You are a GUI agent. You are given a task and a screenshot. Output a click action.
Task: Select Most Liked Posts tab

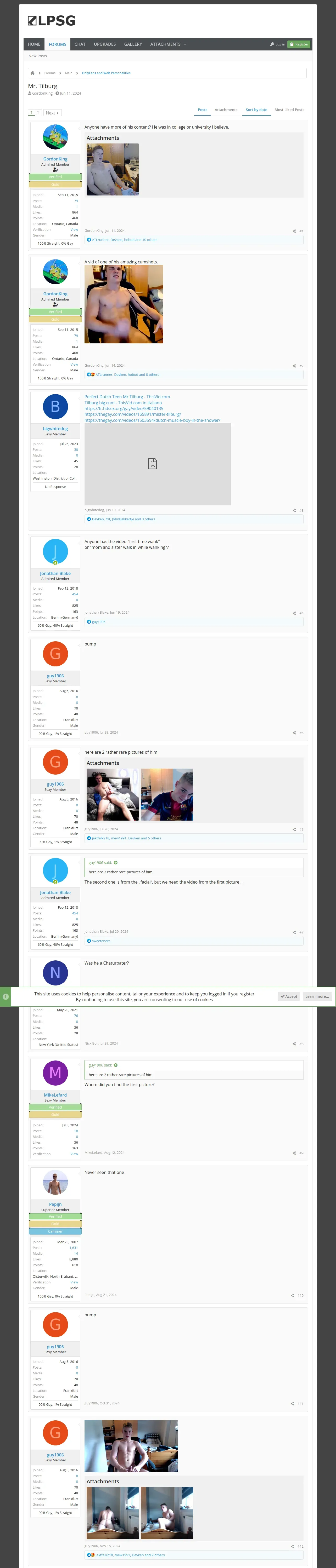click(289, 110)
